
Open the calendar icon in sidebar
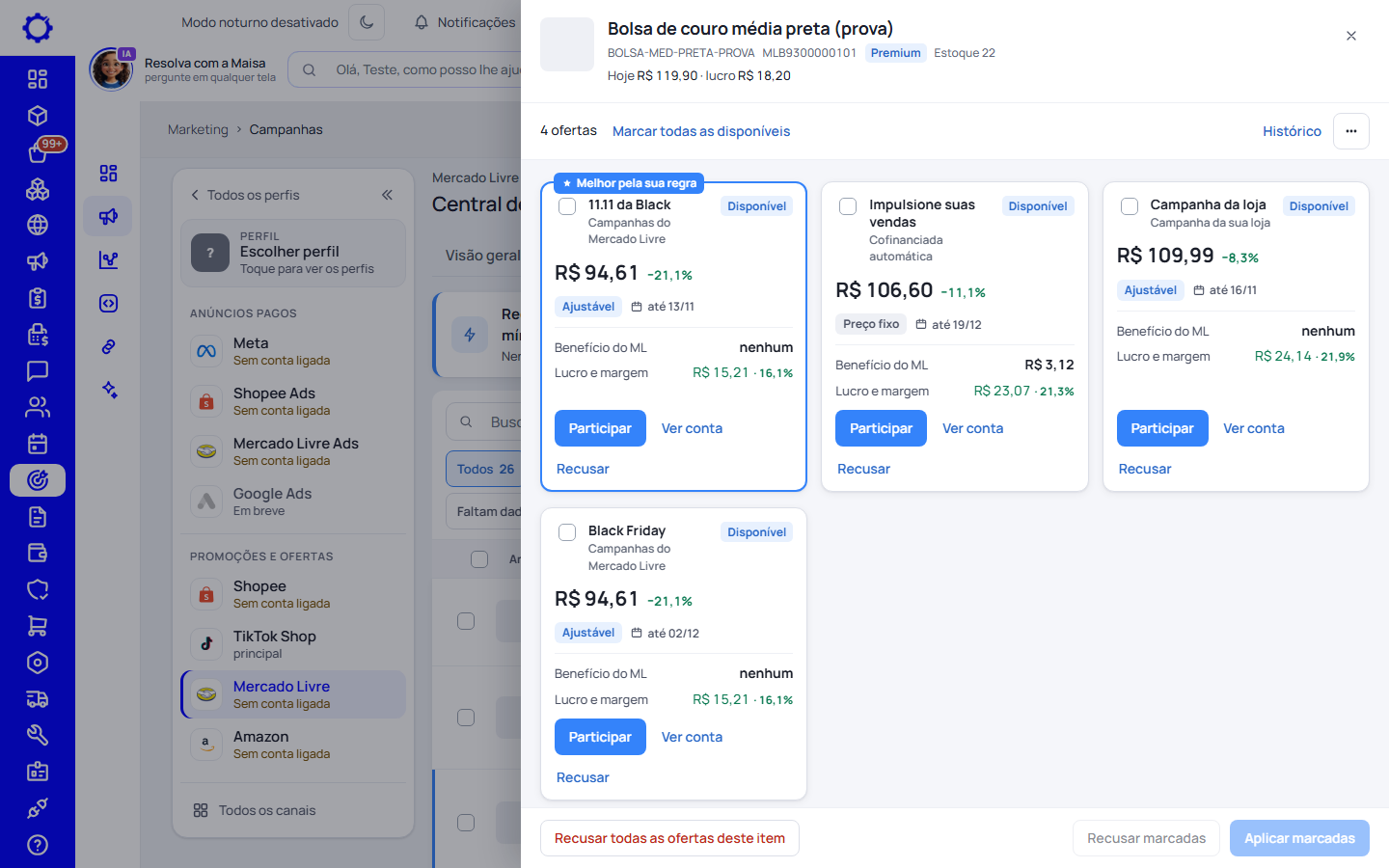coord(38,444)
